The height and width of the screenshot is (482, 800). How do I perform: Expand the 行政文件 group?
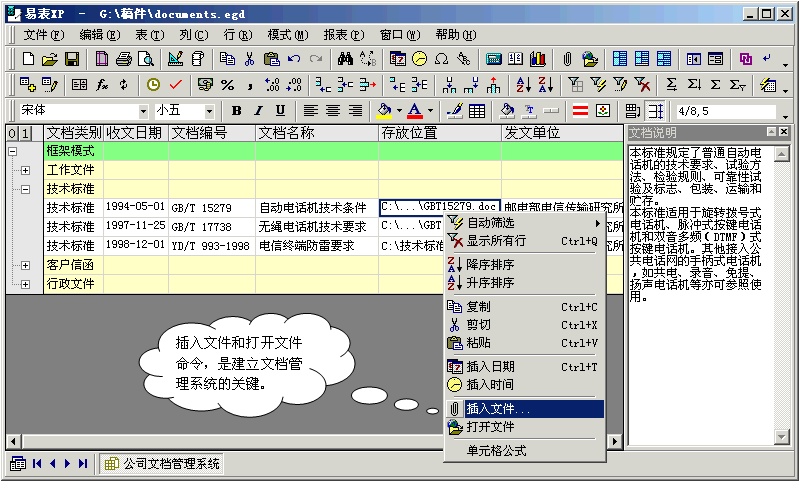click(x=25, y=284)
